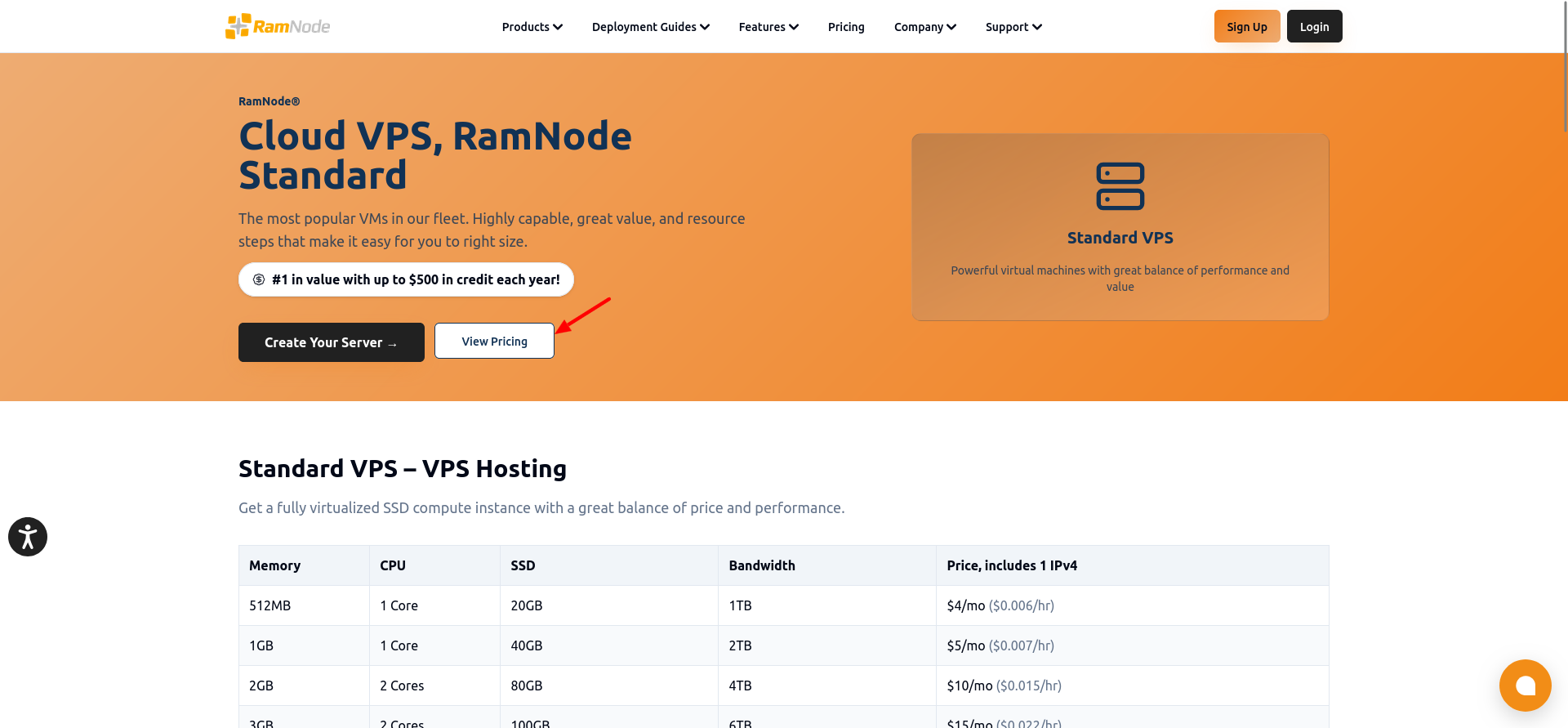Click the $10/mo price cell

pos(1133,686)
